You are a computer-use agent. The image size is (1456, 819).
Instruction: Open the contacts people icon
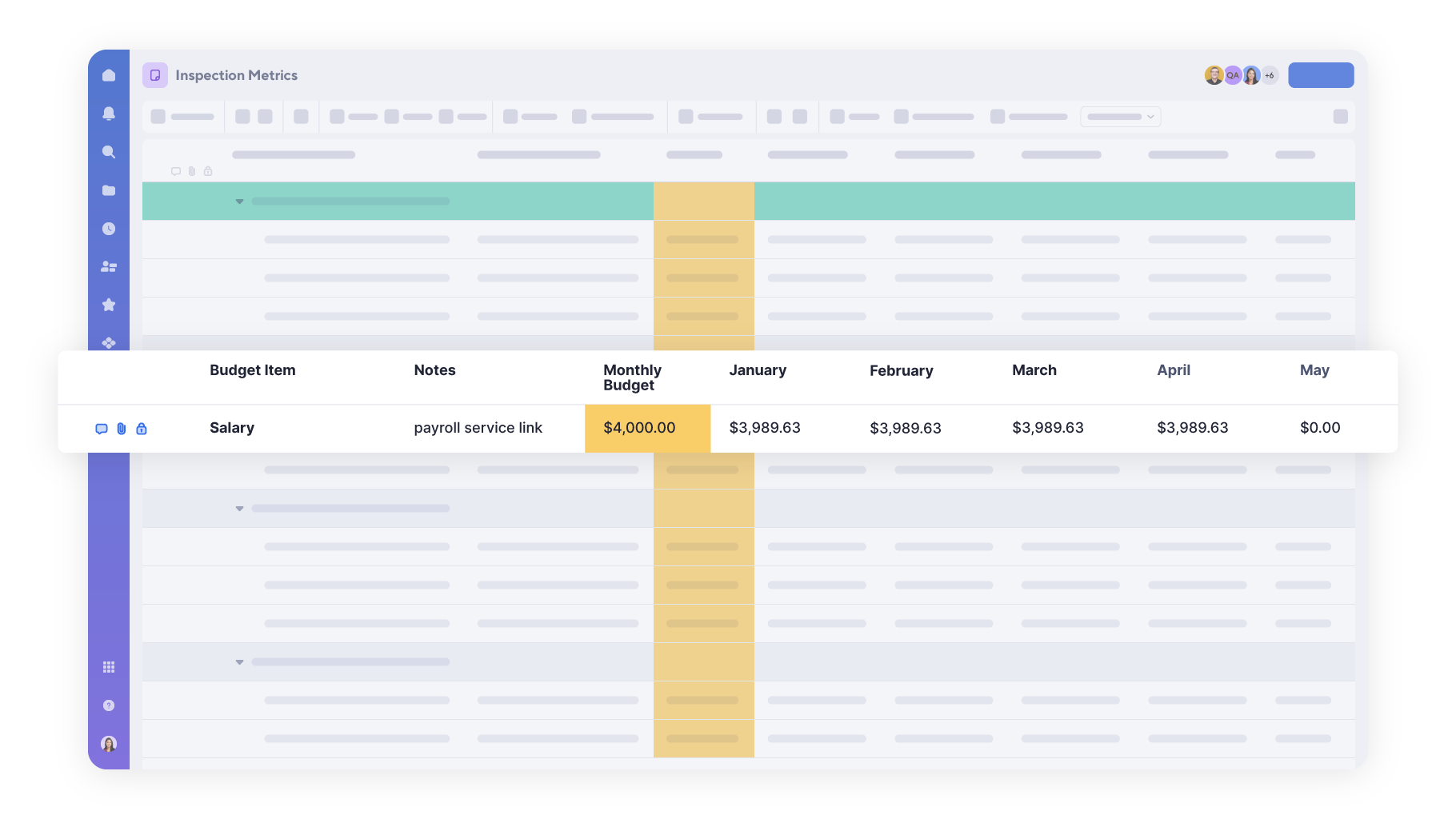(x=109, y=266)
